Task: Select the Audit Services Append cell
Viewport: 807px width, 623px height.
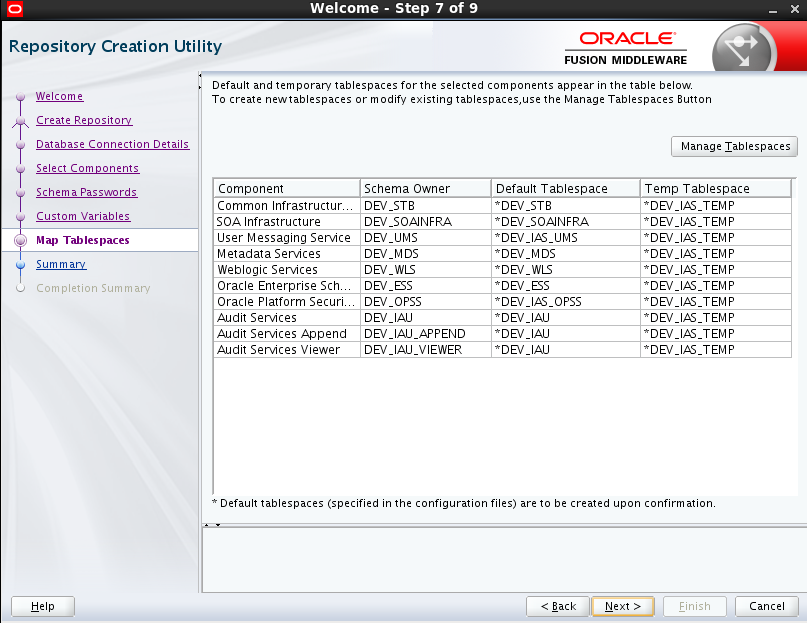Action: (x=287, y=334)
